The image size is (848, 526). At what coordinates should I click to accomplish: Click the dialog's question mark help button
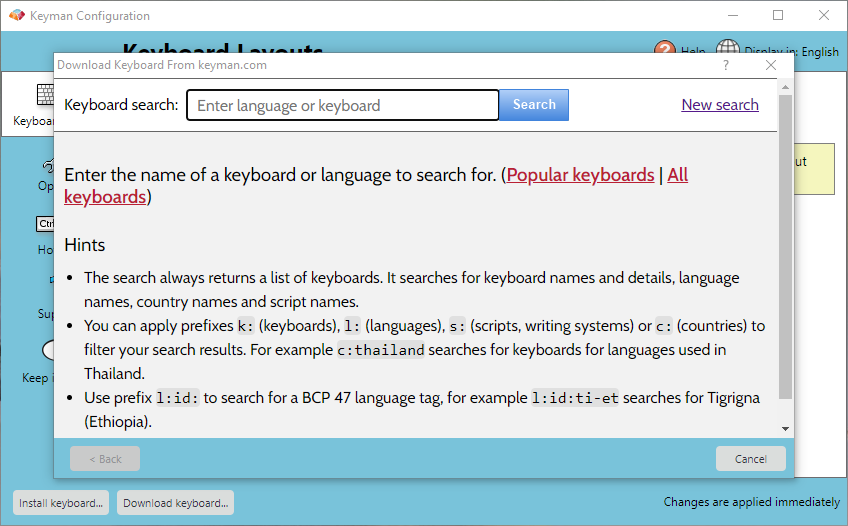[x=726, y=65]
